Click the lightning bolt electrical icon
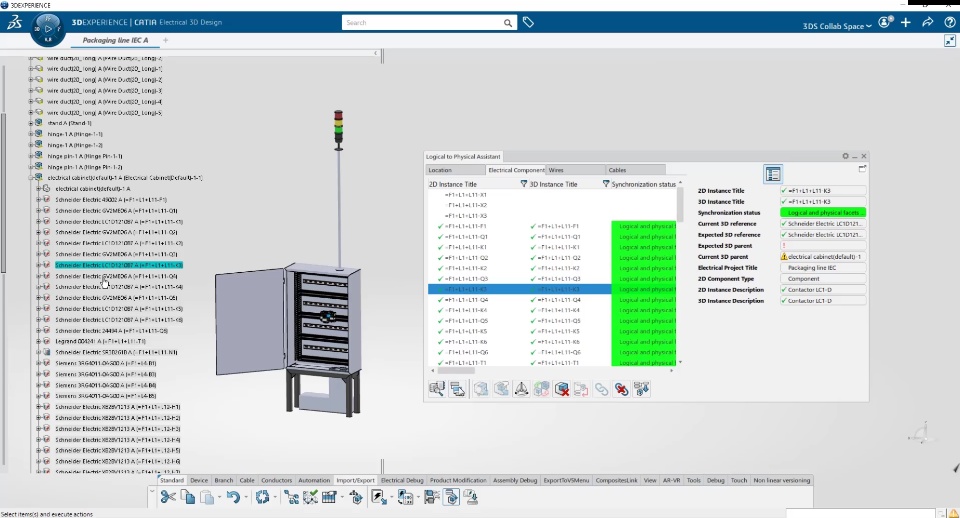Viewport: 960px width, 518px height. tap(378, 497)
